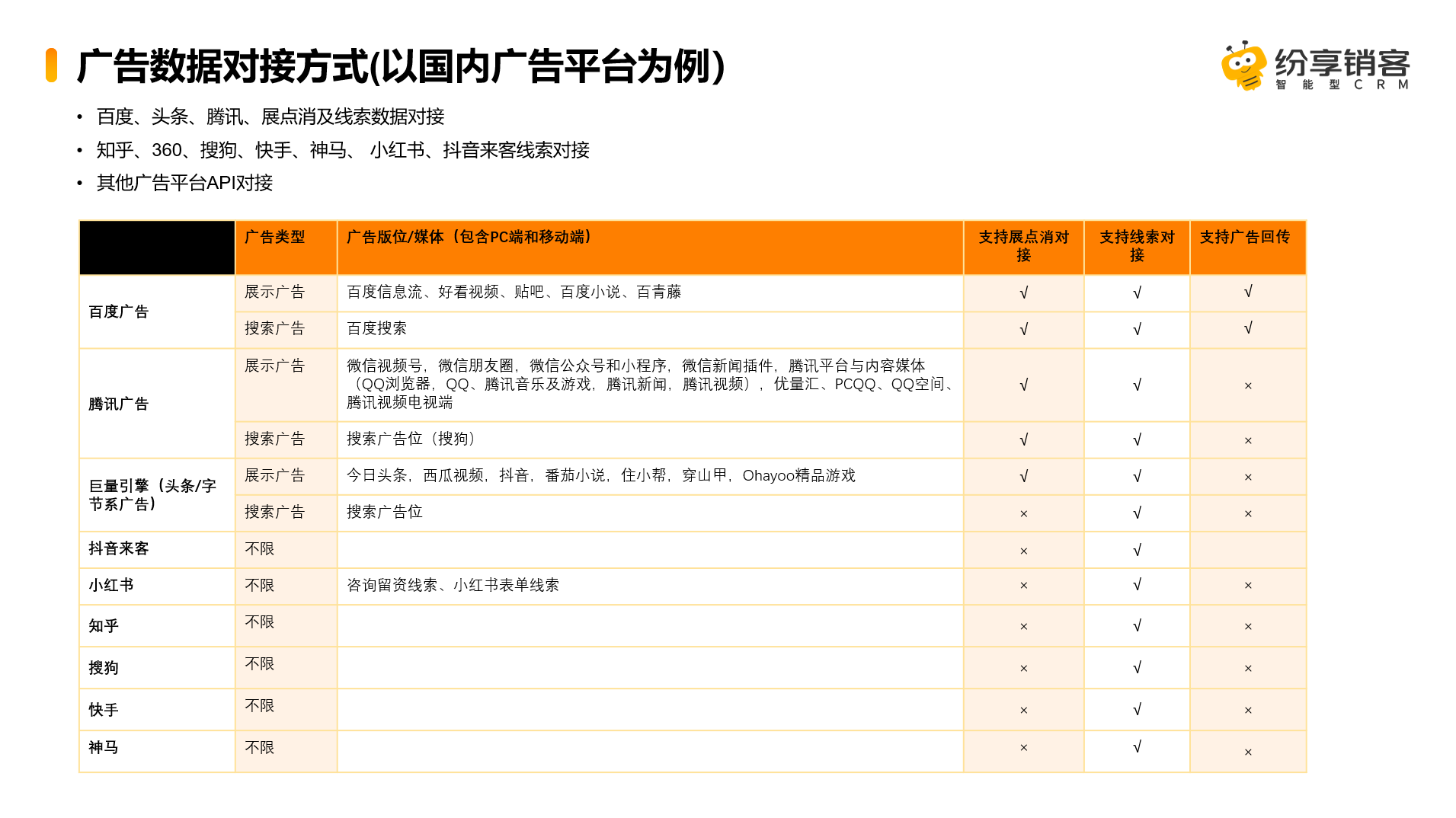The height and width of the screenshot is (818, 1456).
Task: Click 搜索广告 in 腾讯广告 row
Action: pos(274,439)
